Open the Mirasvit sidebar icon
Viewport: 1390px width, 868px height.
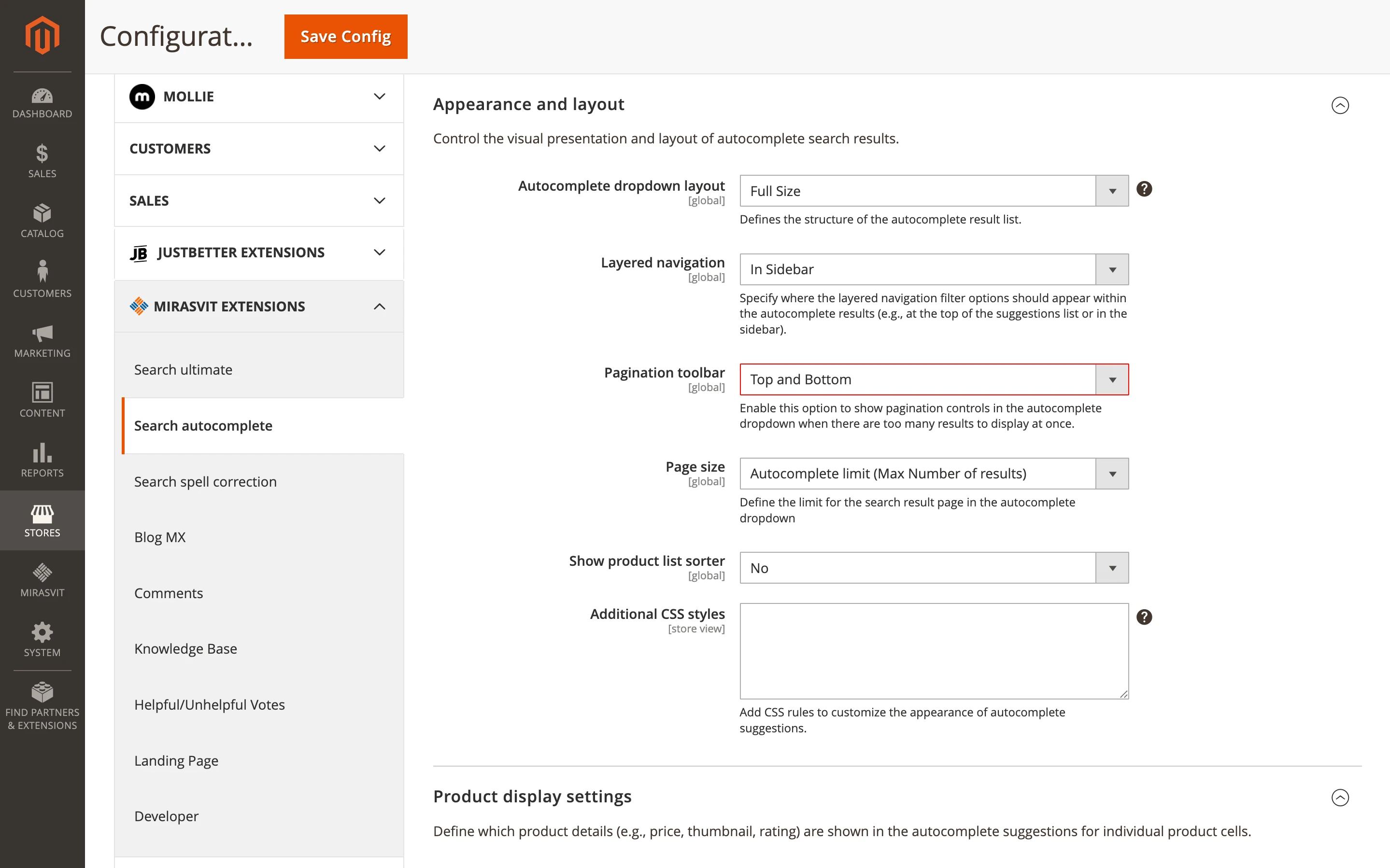[42, 579]
